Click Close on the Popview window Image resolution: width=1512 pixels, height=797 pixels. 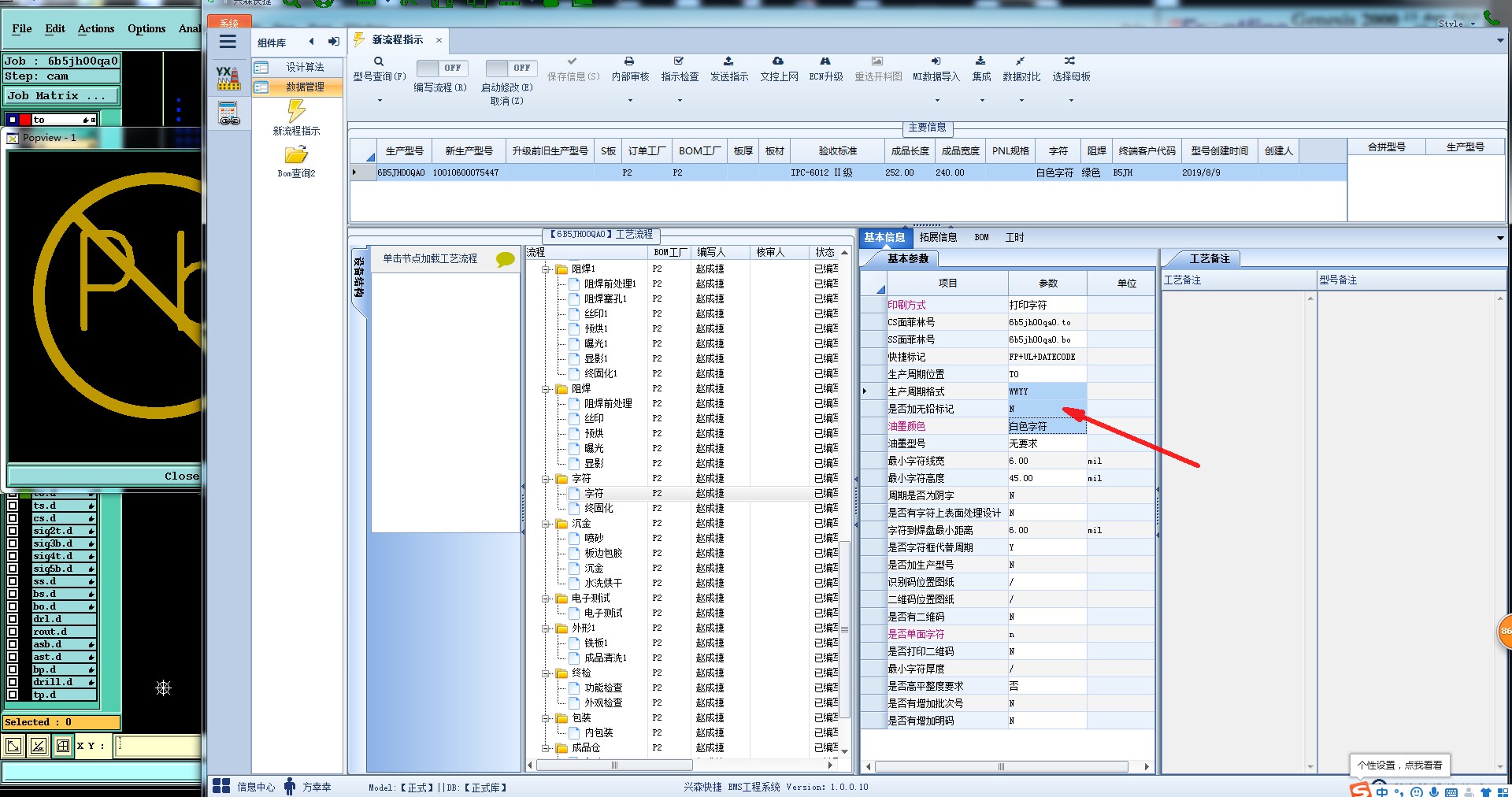pyautogui.click(x=182, y=476)
